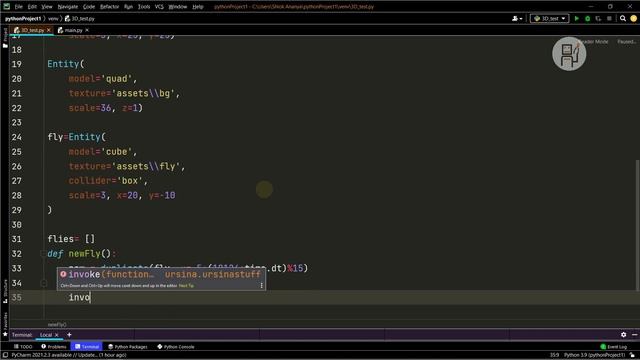Viewport: 640px width, 360px height.
Task: Open the Favorites tool window sidebar
Action: [5, 324]
